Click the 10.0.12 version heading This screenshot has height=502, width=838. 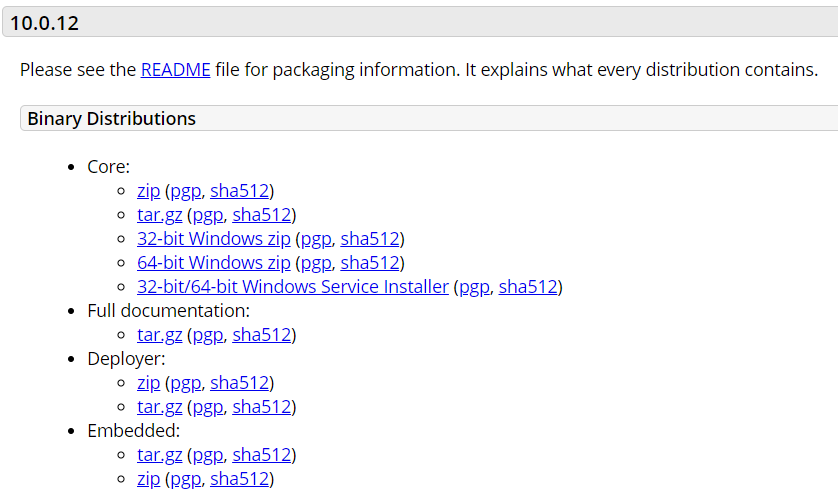[44, 23]
